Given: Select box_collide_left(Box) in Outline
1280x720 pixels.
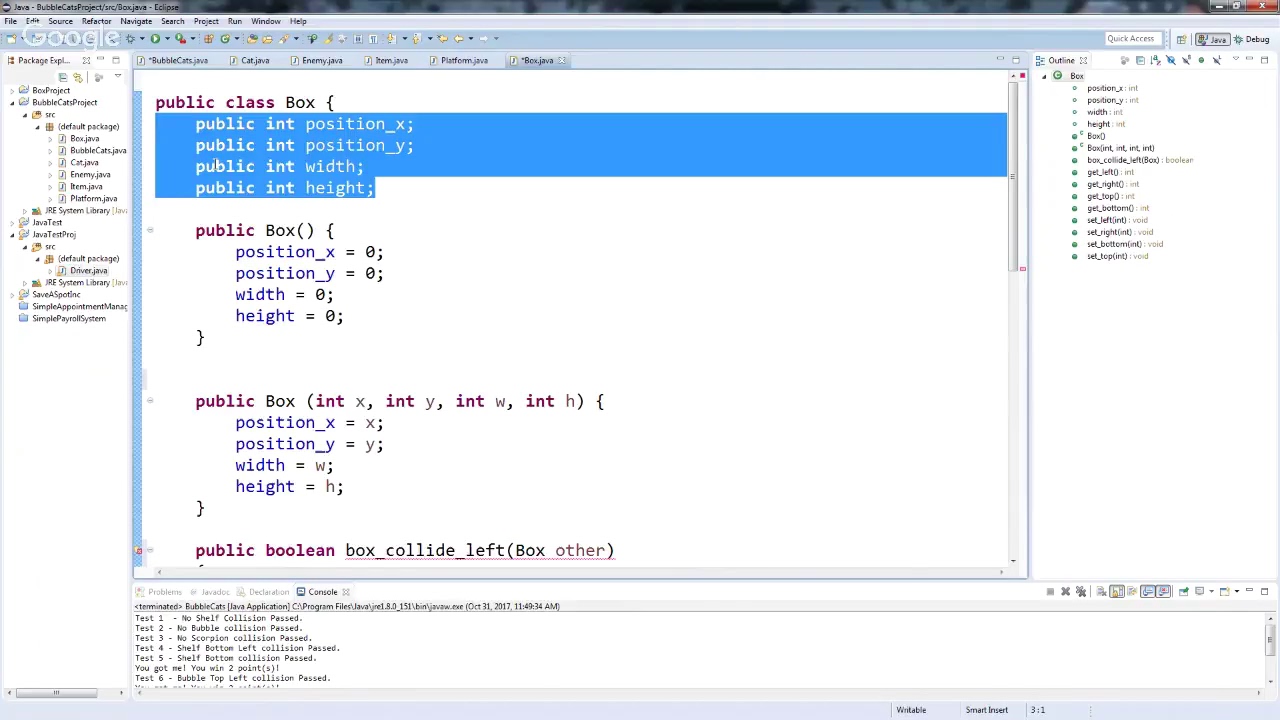Looking at the screenshot, I should click(1139, 160).
